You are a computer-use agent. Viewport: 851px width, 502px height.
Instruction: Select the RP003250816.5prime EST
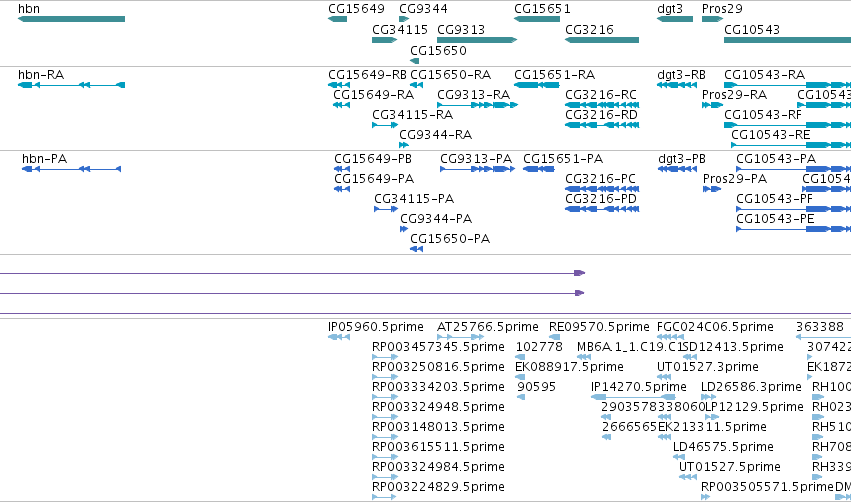click(385, 378)
